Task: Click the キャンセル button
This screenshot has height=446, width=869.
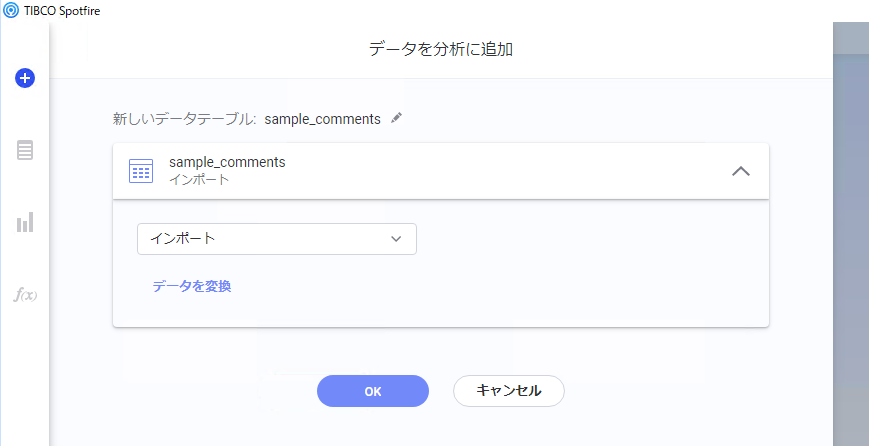Action: tap(509, 391)
